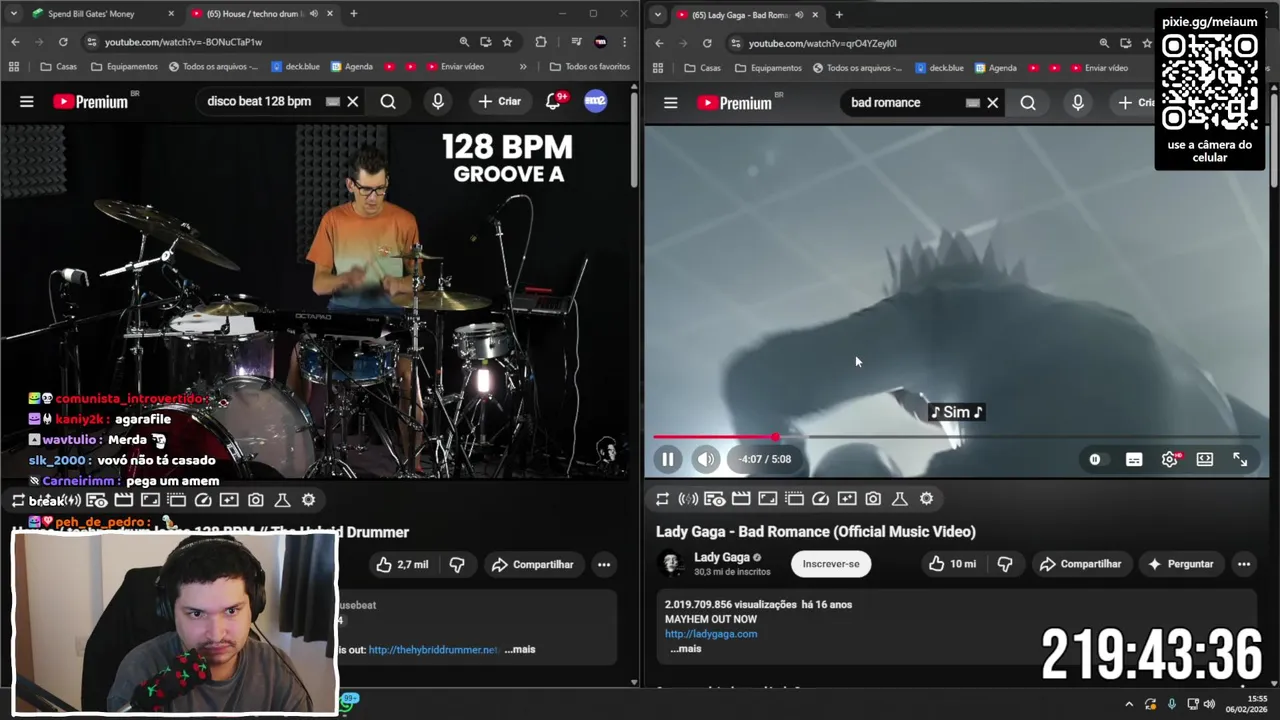Like the Lady Gaga video (10 mi)
The width and height of the screenshot is (1280, 720).
click(x=952, y=564)
